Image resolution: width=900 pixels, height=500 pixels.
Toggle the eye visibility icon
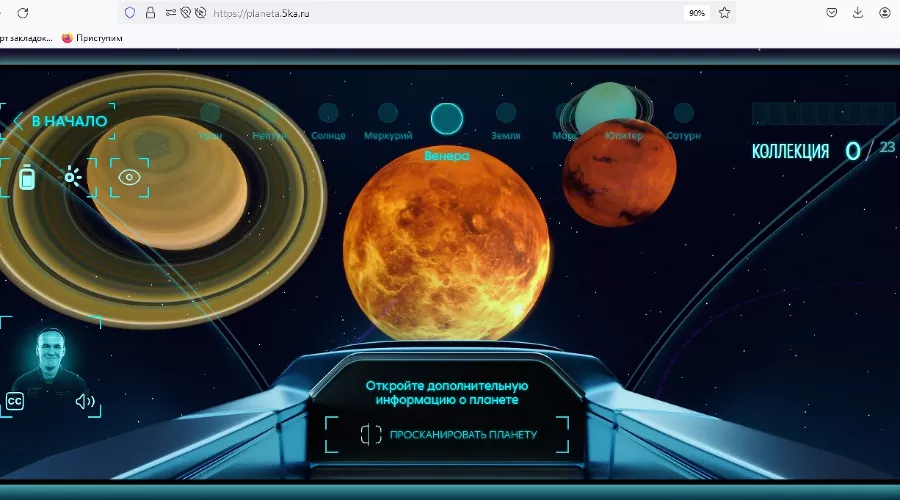(x=129, y=177)
